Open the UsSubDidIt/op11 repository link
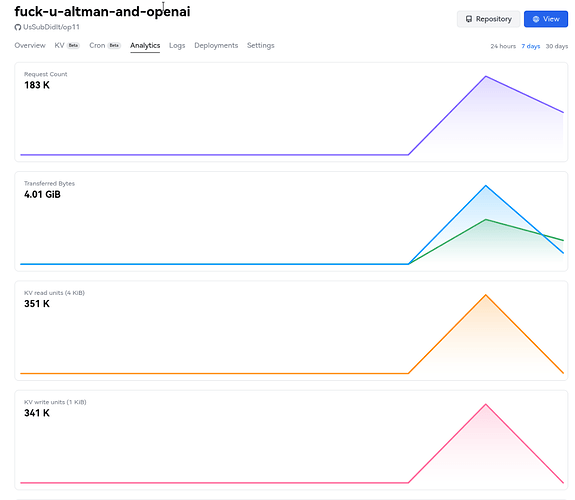Image resolution: width=575 pixels, height=500 pixels. [x=51, y=27]
